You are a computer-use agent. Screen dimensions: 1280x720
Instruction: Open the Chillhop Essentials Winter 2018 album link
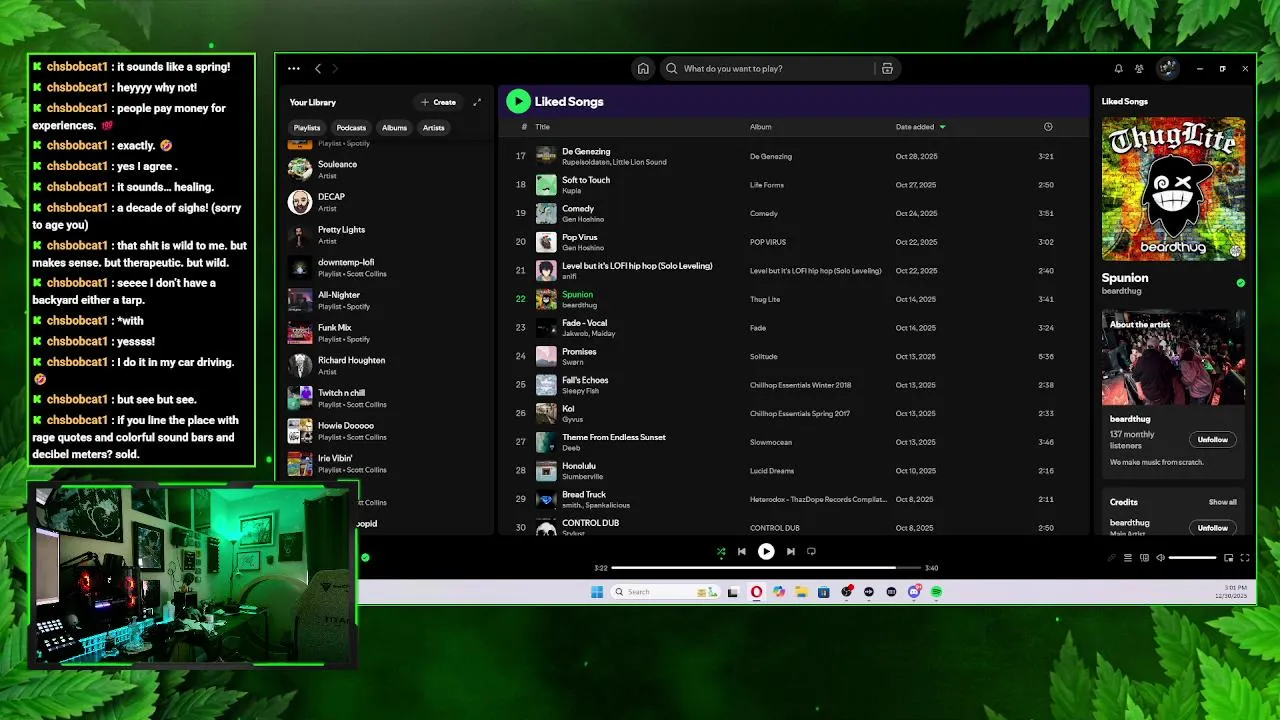point(800,385)
